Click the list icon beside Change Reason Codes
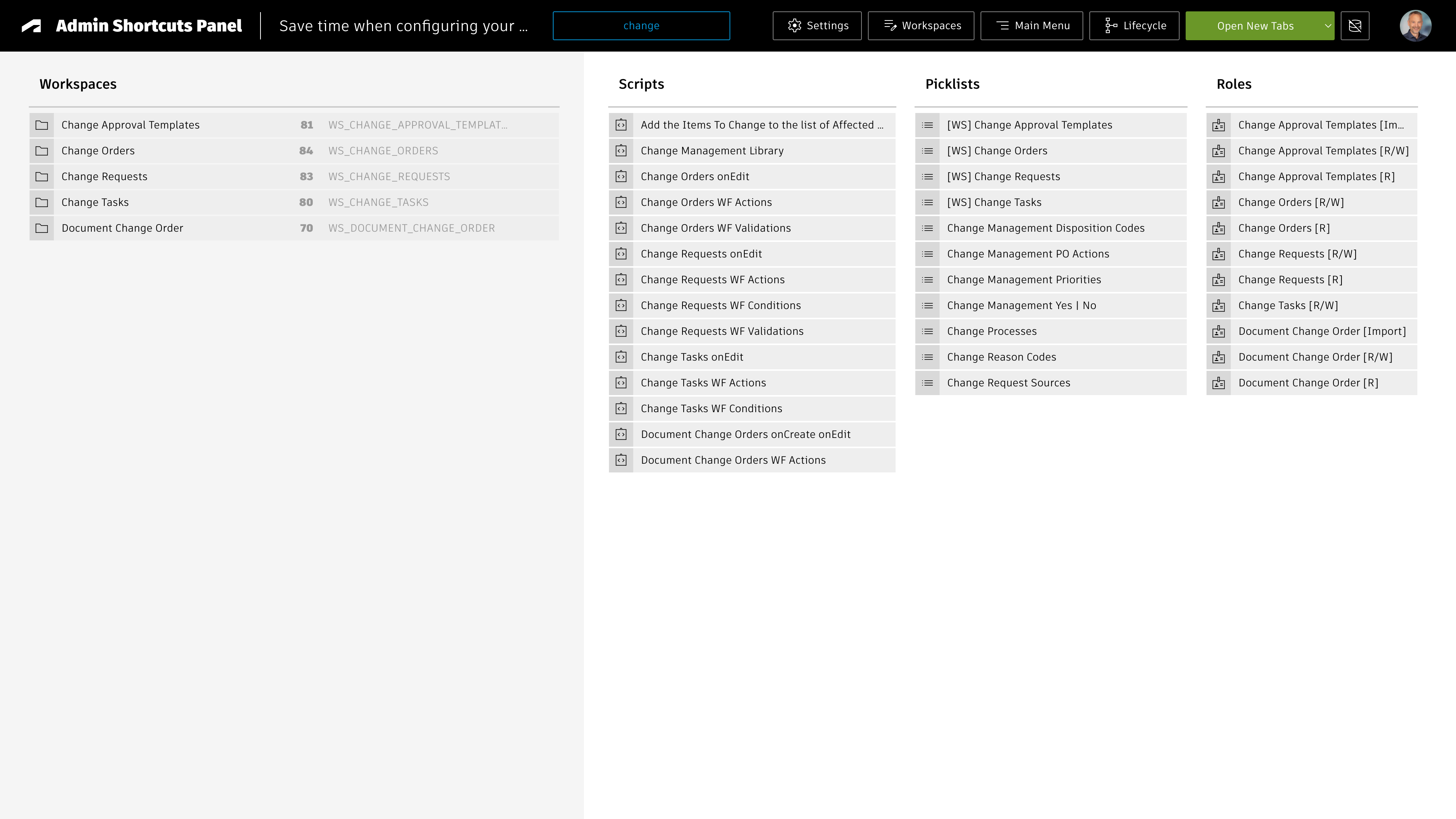Viewport: 1456px width, 819px height. [927, 357]
